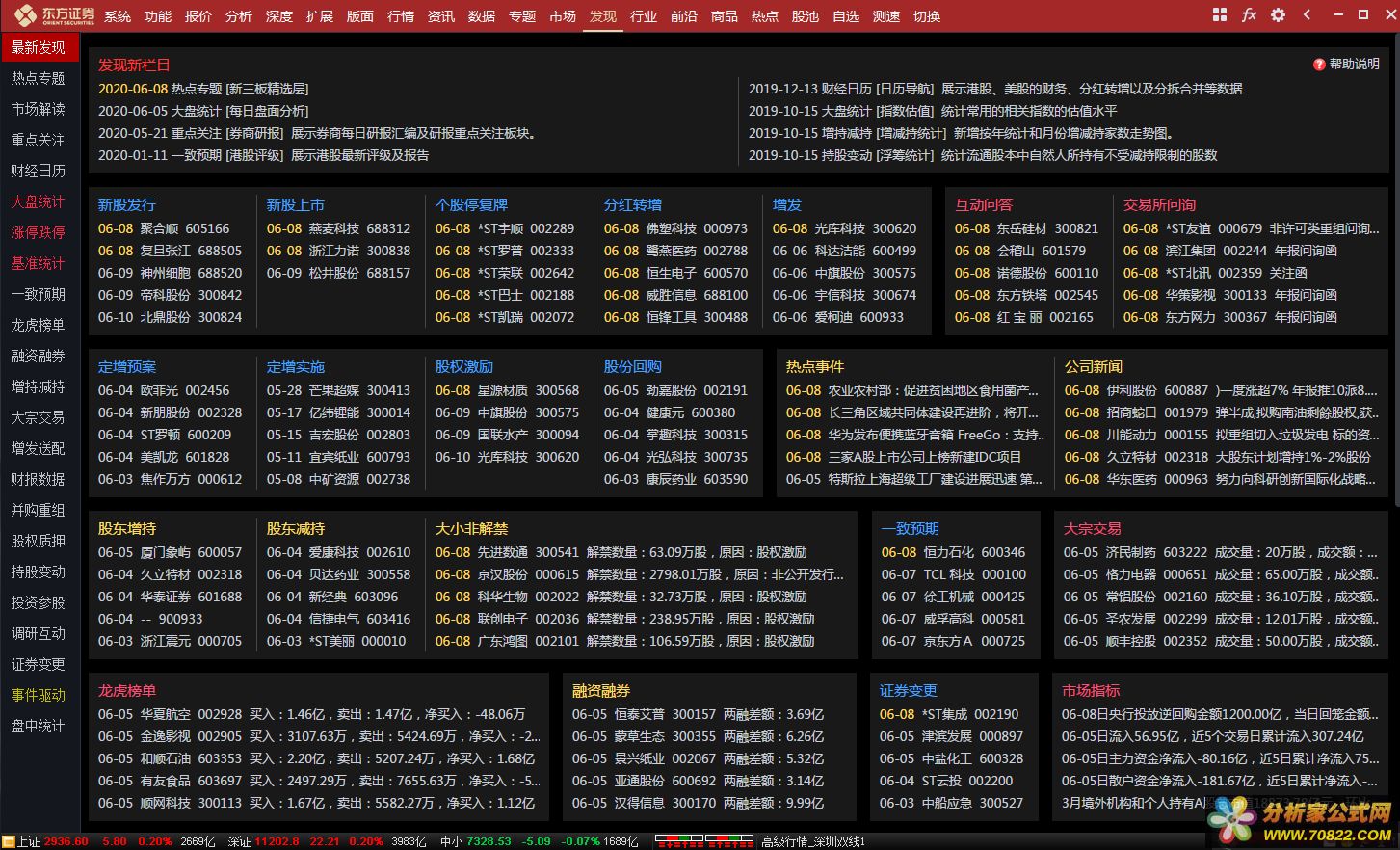This screenshot has width=1400, height=850.
Task: Click 伊利股份 600887 news row
Action: click(x=1221, y=391)
